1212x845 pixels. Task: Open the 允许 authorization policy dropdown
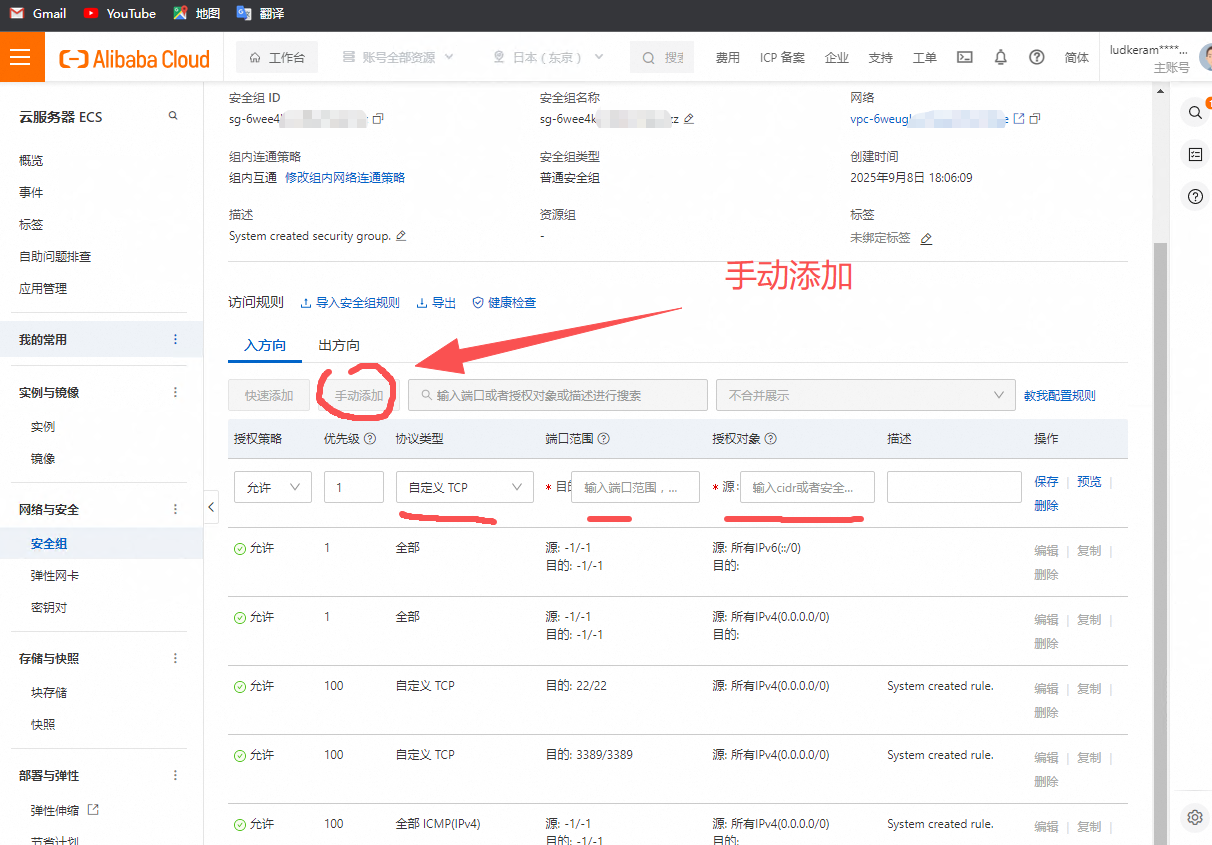273,487
